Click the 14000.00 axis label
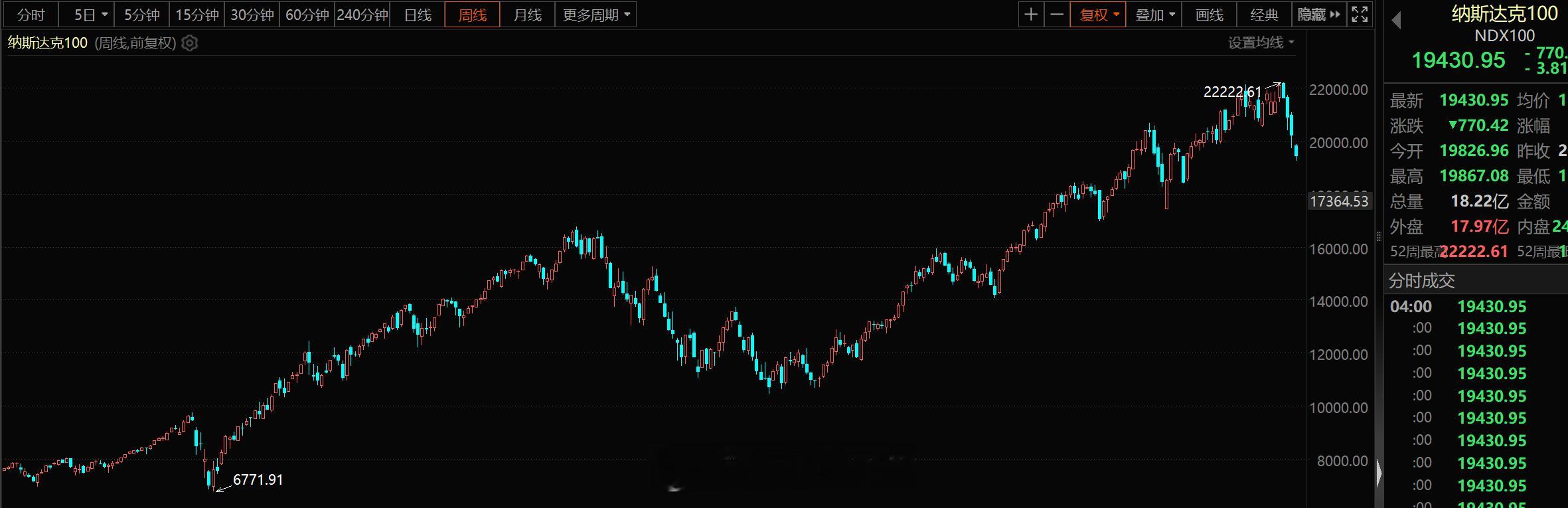1568x508 pixels. (x=1338, y=301)
